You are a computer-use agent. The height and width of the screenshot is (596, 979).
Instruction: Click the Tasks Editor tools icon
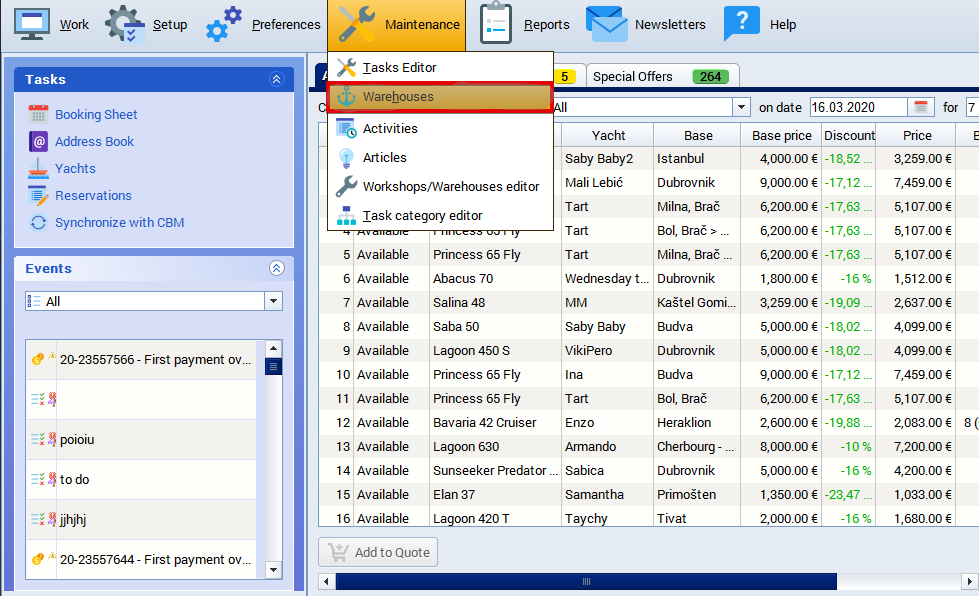tap(347, 67)
